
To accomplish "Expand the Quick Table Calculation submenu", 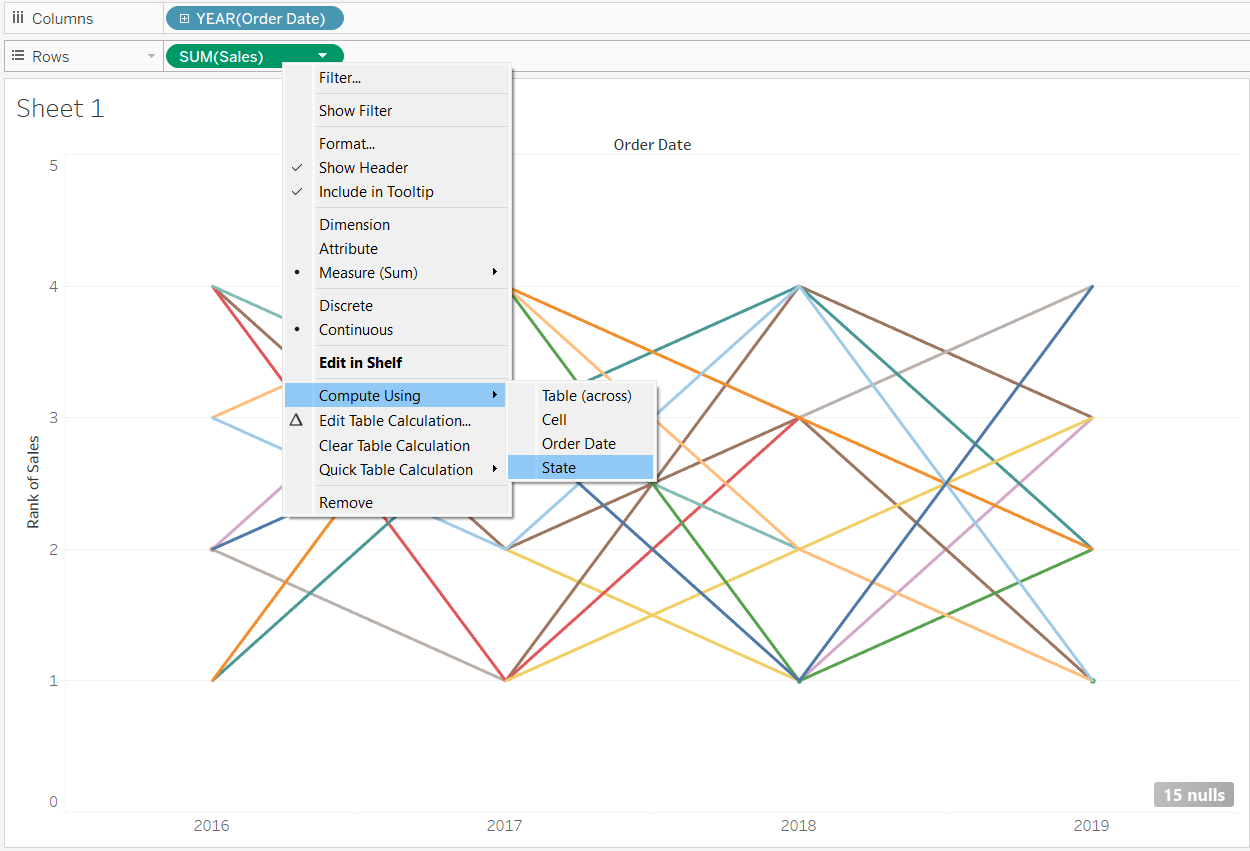I will (398, 469).
